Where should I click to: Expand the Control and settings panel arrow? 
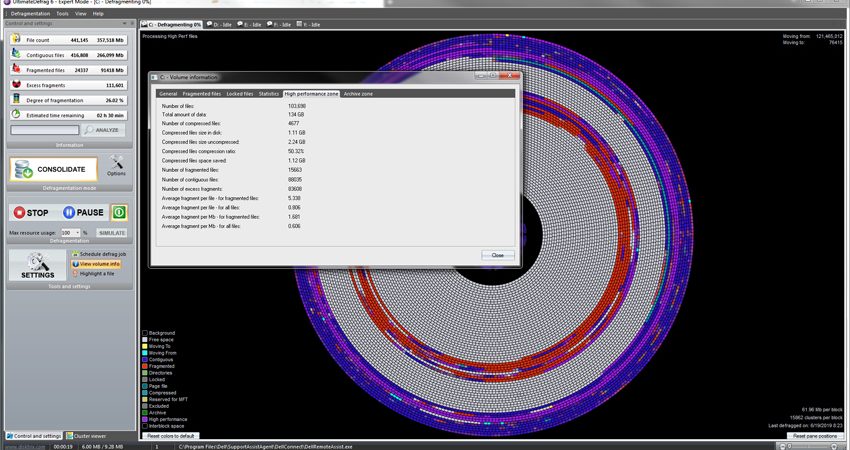click(x=124, y=23)
